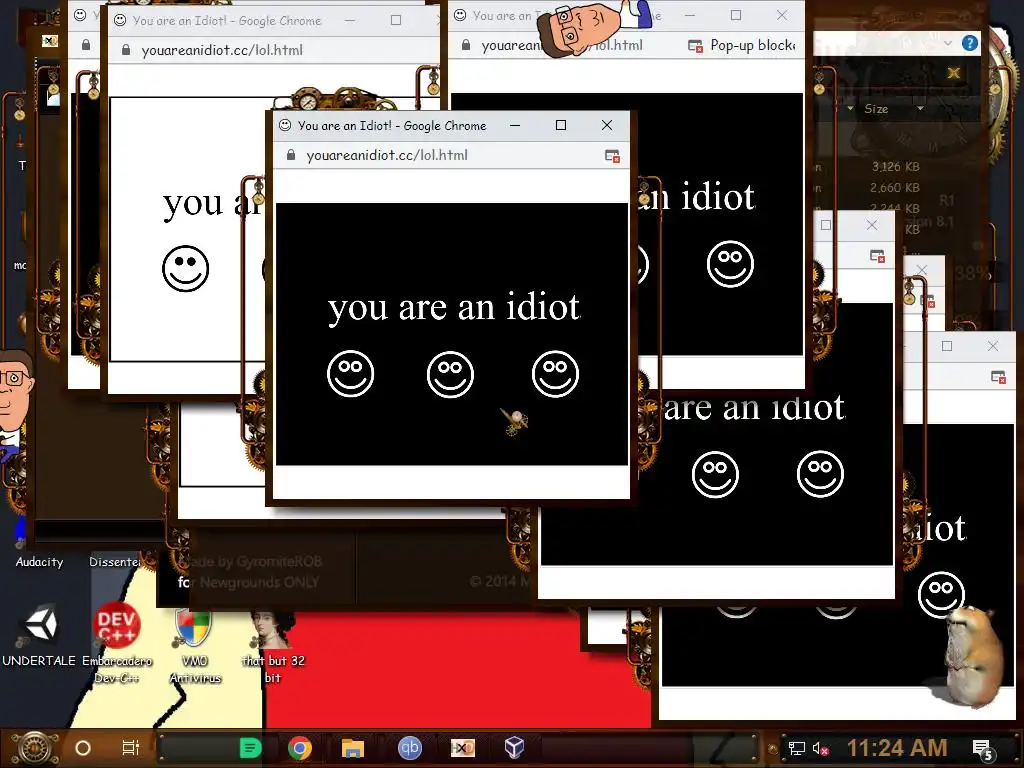Open Cortana circle on the taskbar

(x=83, y=748)
